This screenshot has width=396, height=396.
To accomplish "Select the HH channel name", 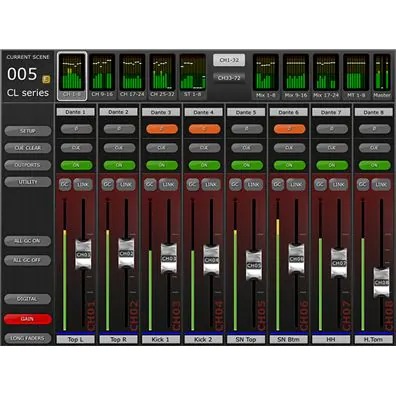I will pos(331,340).
